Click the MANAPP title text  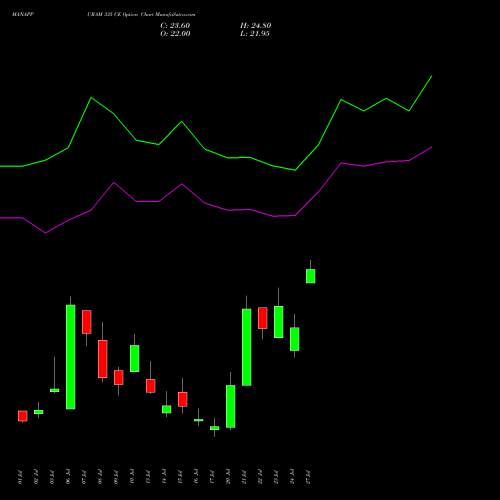(23, 15)
